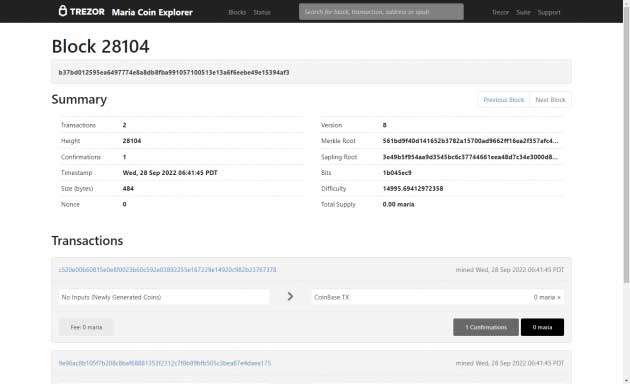The image size is (630, 384).
Task: Open the Blocks menu item
Action: [x=237, y=12]
